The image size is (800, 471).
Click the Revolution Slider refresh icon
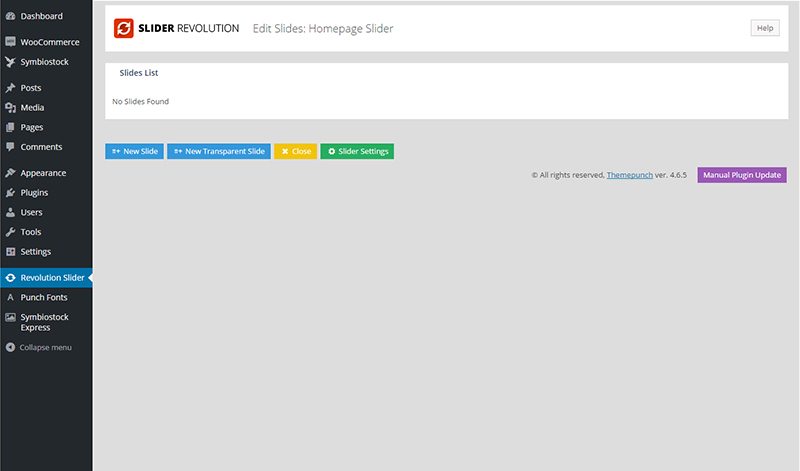(x=10, y=278)
